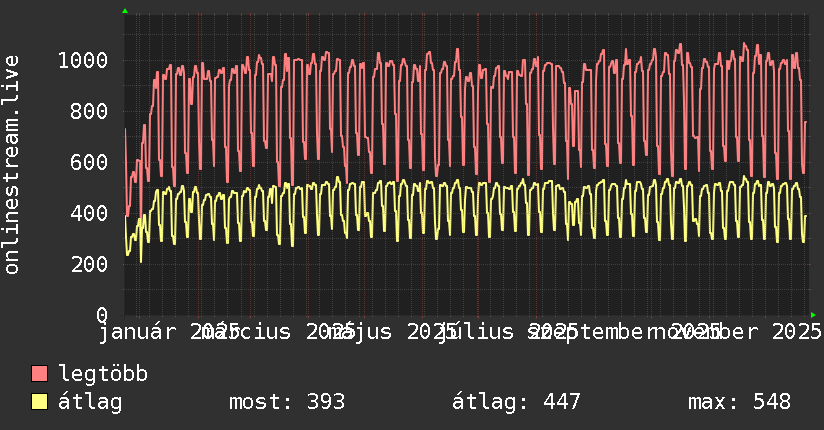The image size is (824, 430).
Task: Click the 600 y-axis label
Action: [x=89, y=162]
